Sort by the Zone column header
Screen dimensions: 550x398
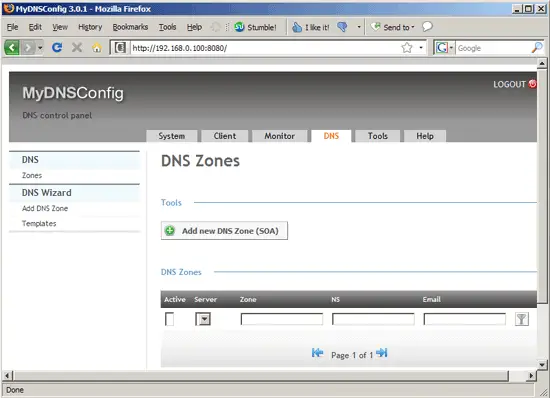[248, 299]
